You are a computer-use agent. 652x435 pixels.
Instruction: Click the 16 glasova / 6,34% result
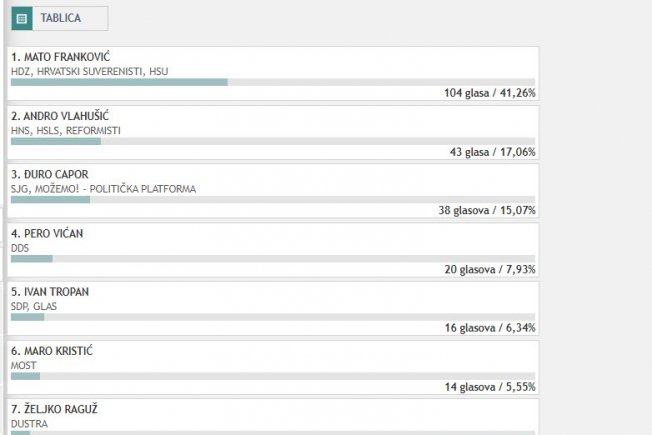490,328
